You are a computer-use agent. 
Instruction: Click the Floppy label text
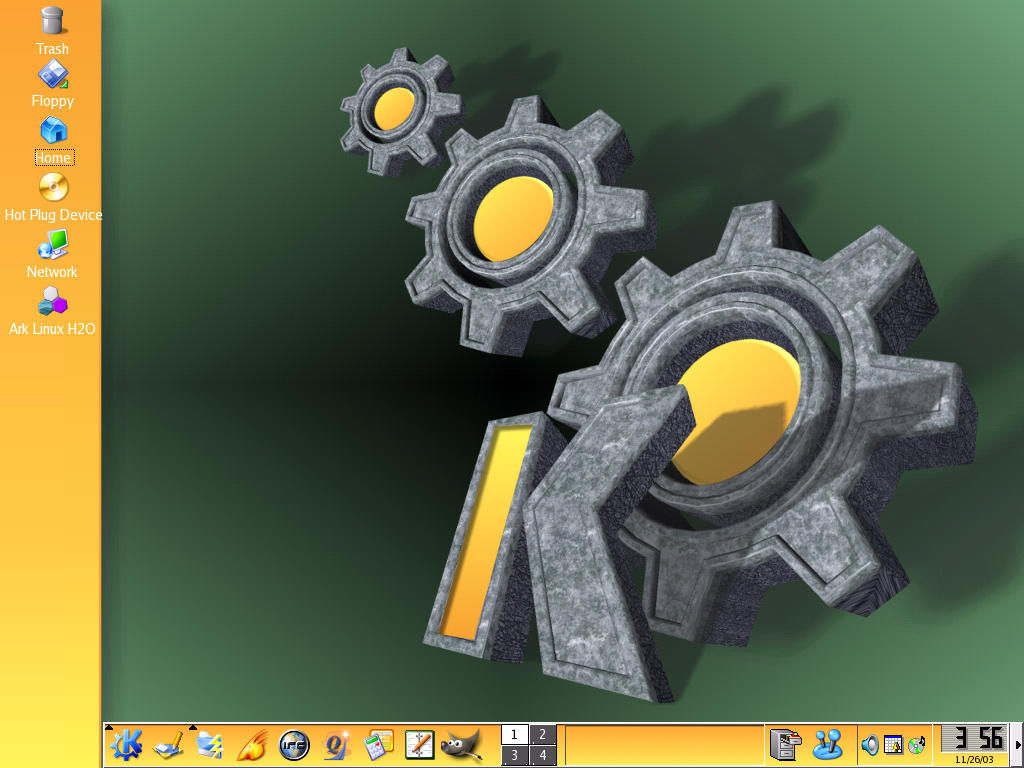(x=53, y=101)
